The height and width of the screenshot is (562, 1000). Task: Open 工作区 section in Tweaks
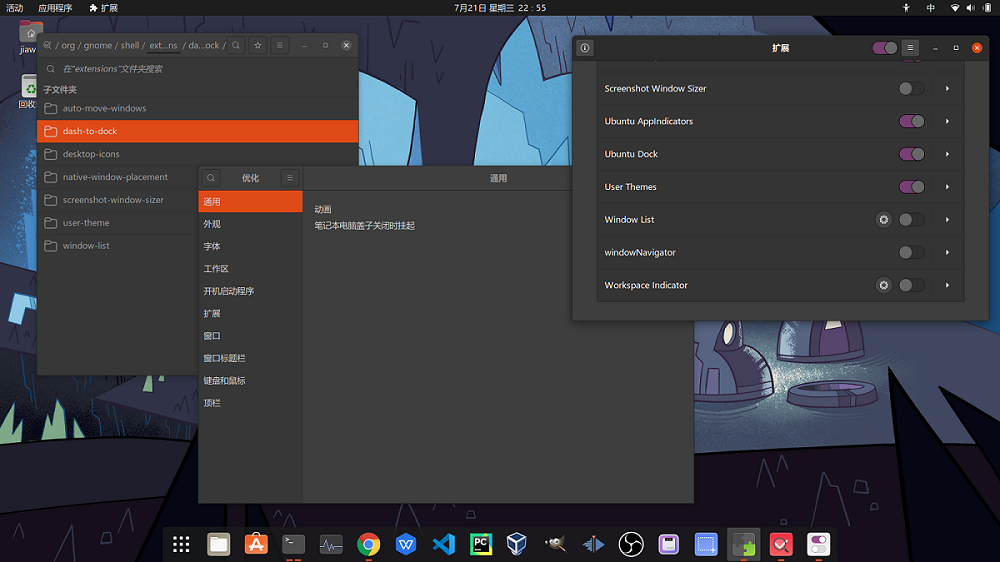point(250,269)
